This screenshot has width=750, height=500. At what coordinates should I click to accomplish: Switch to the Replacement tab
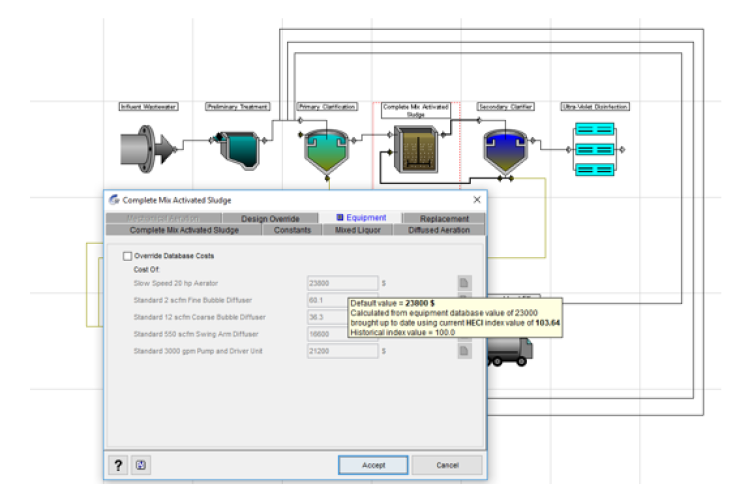(x=444, y=218)
